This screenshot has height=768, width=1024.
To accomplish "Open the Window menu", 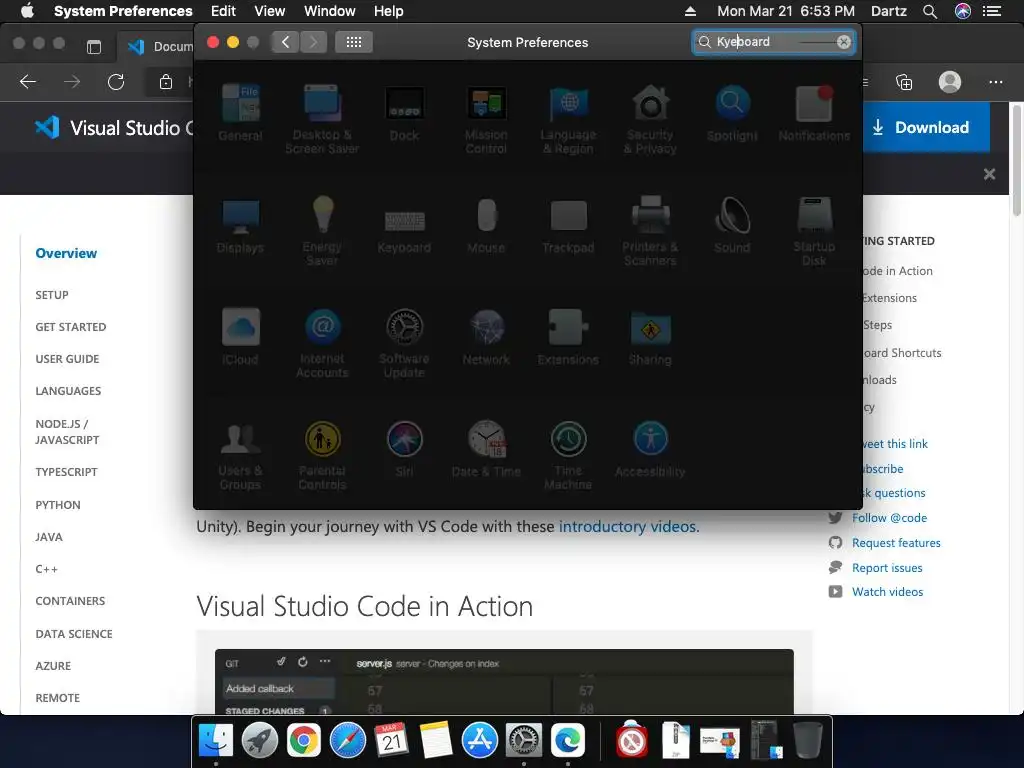I will coord(330,11).
